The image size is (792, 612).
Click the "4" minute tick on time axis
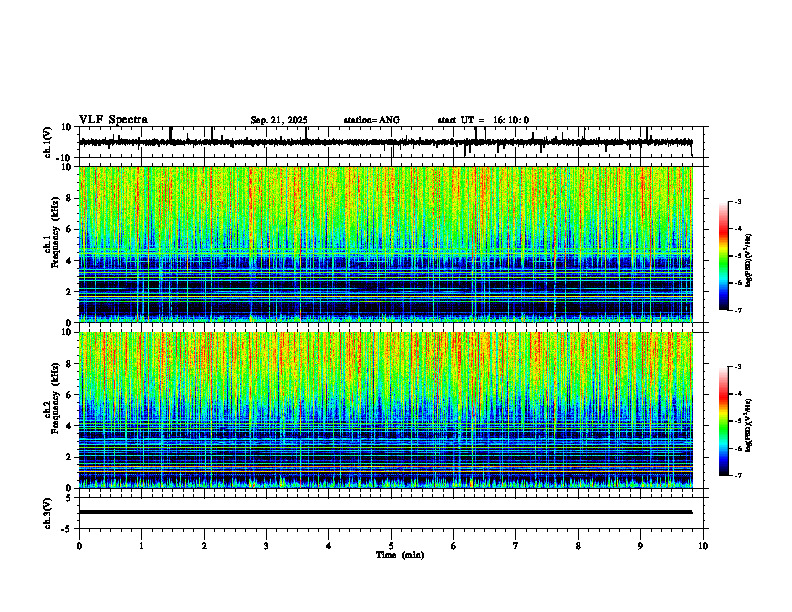[329, 546]
